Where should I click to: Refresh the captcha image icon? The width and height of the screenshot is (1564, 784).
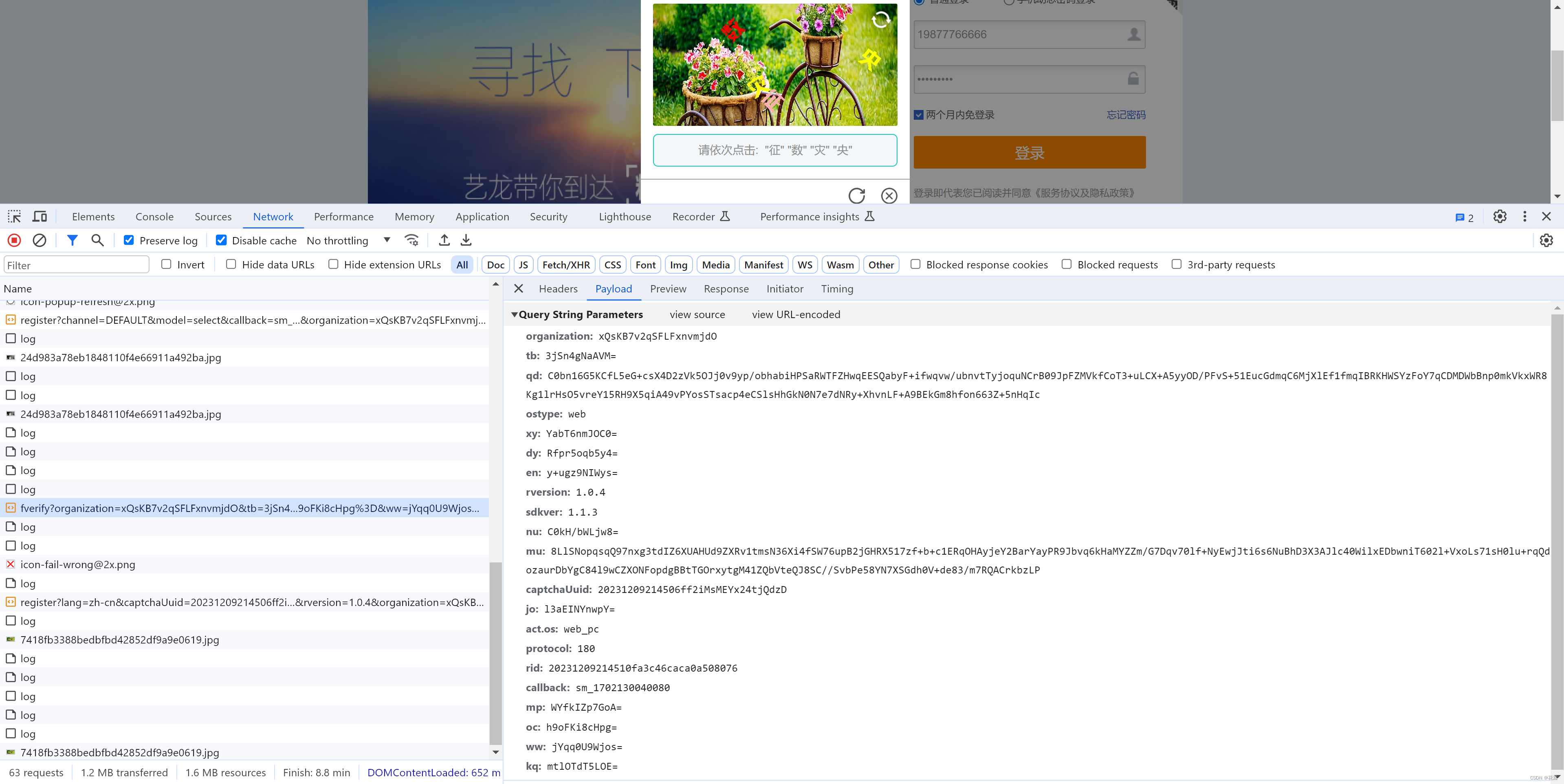[881, 20]
